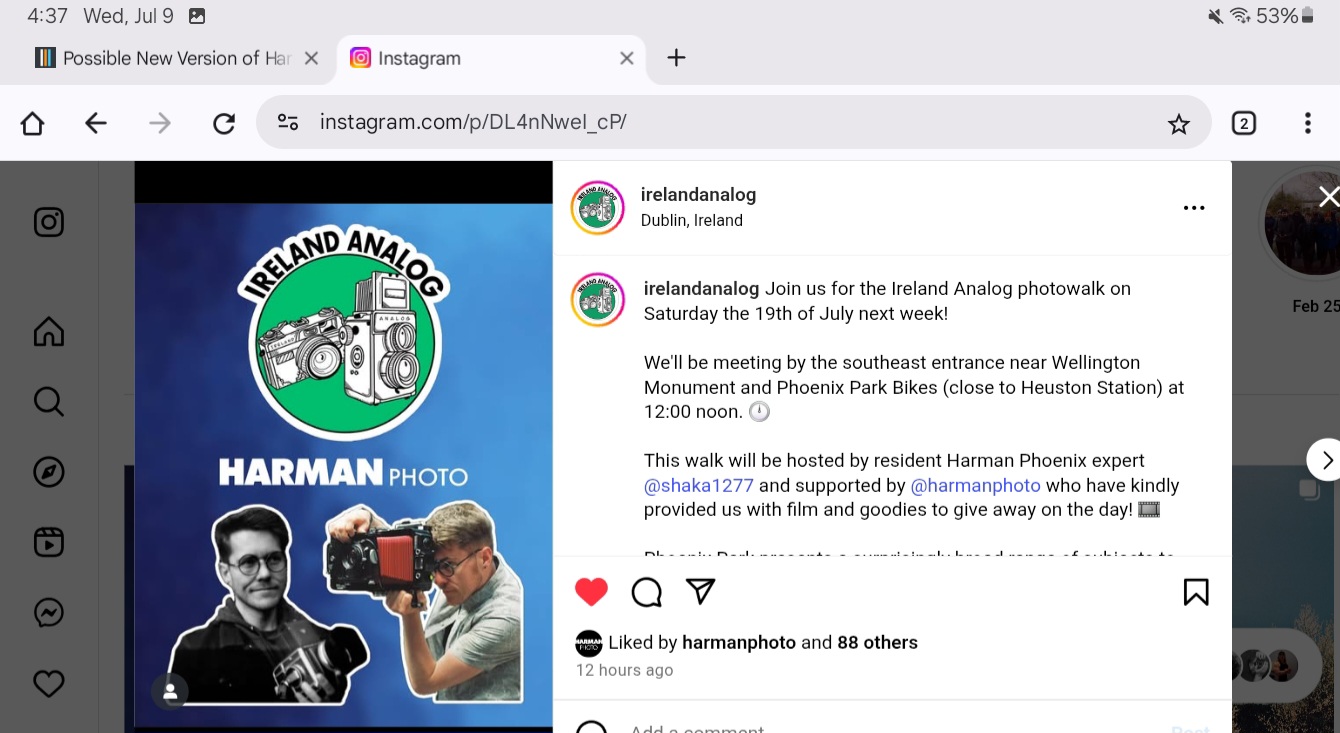The height and width of the screenshot is (733, 1340).
Task: Focus the browser address bar URL
Action: [473, 122]
